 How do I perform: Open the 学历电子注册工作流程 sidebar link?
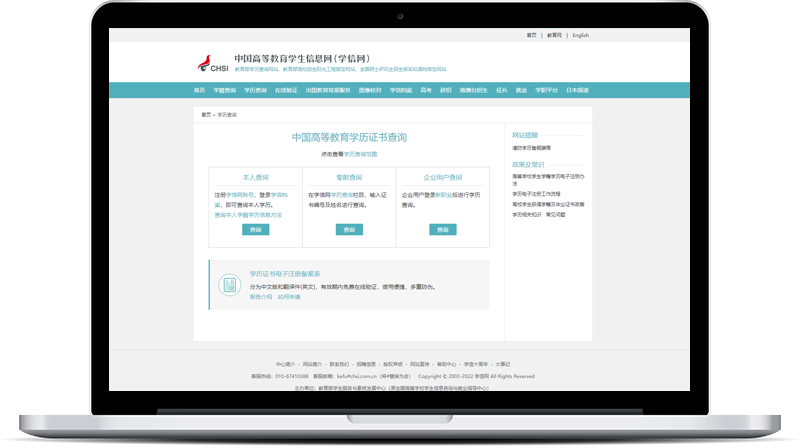(x=536, y=194)
